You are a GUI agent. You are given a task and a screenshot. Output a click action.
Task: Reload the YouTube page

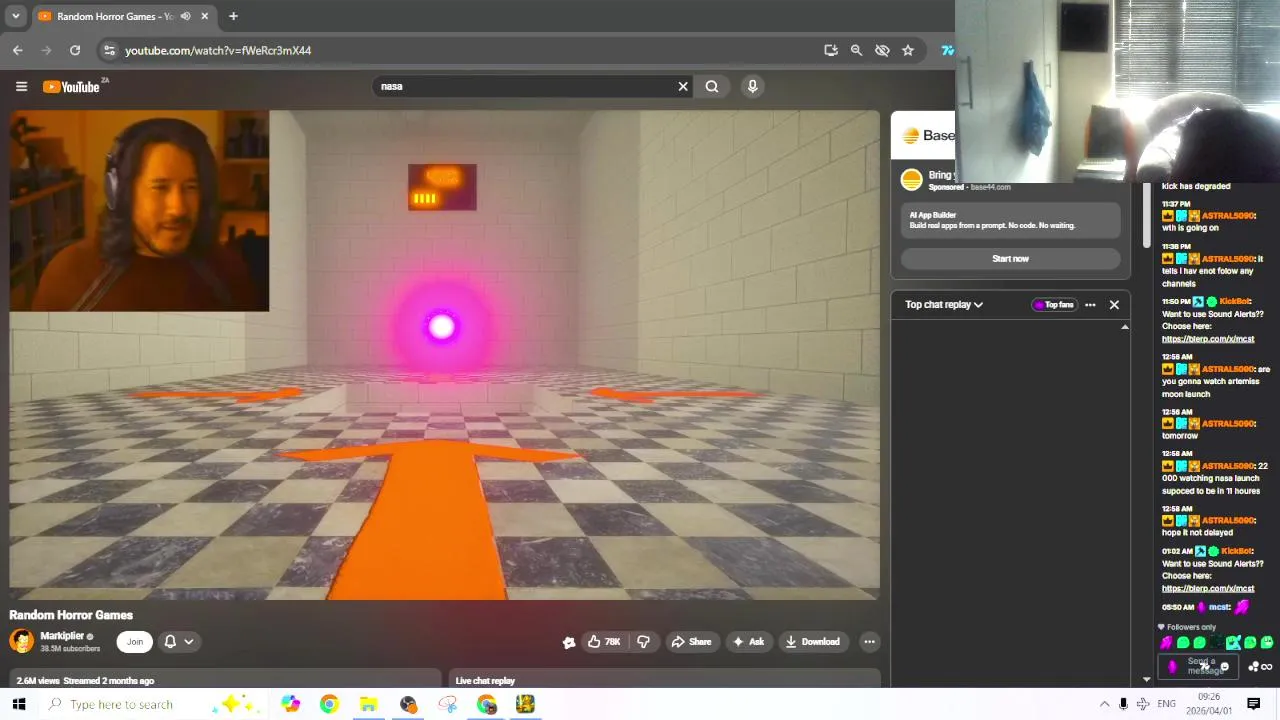tap(75, 50)
